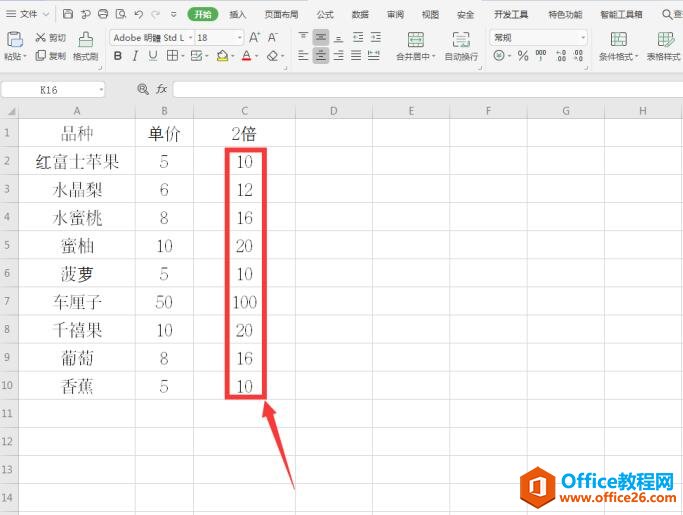Click the fx insert function icon

click(161, 89)
